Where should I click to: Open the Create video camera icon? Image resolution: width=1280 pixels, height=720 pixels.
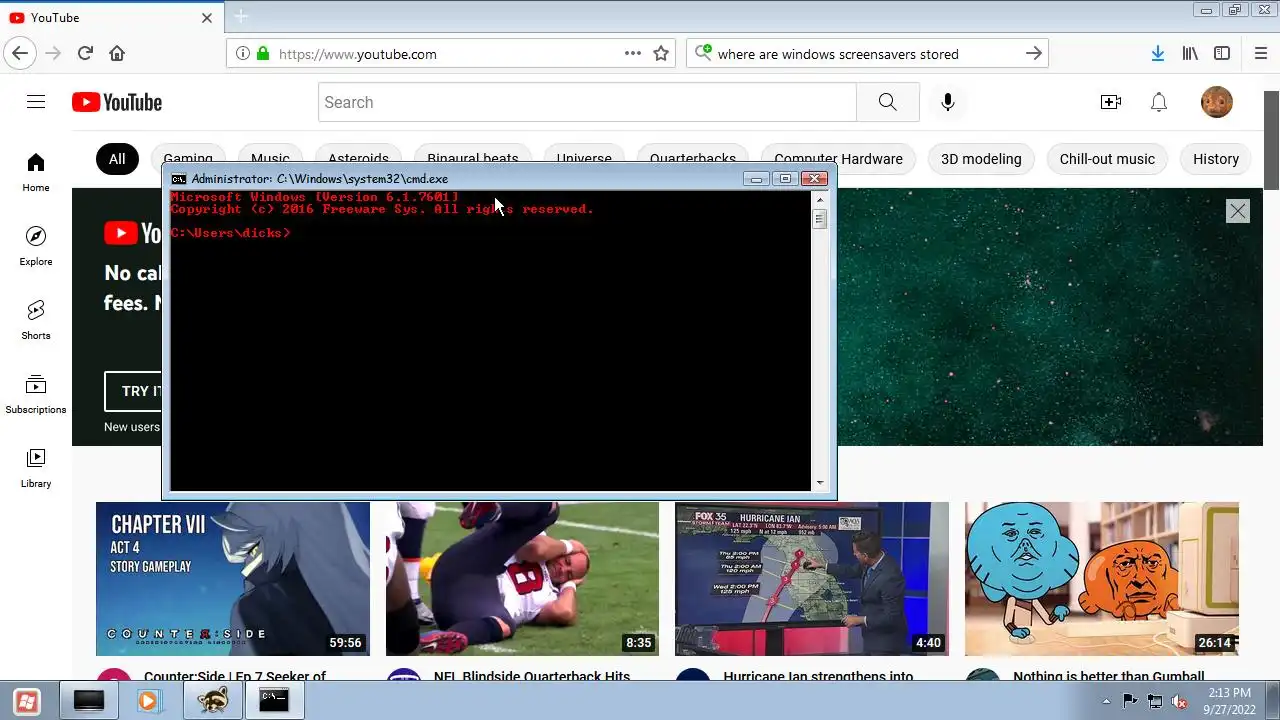1110,102
